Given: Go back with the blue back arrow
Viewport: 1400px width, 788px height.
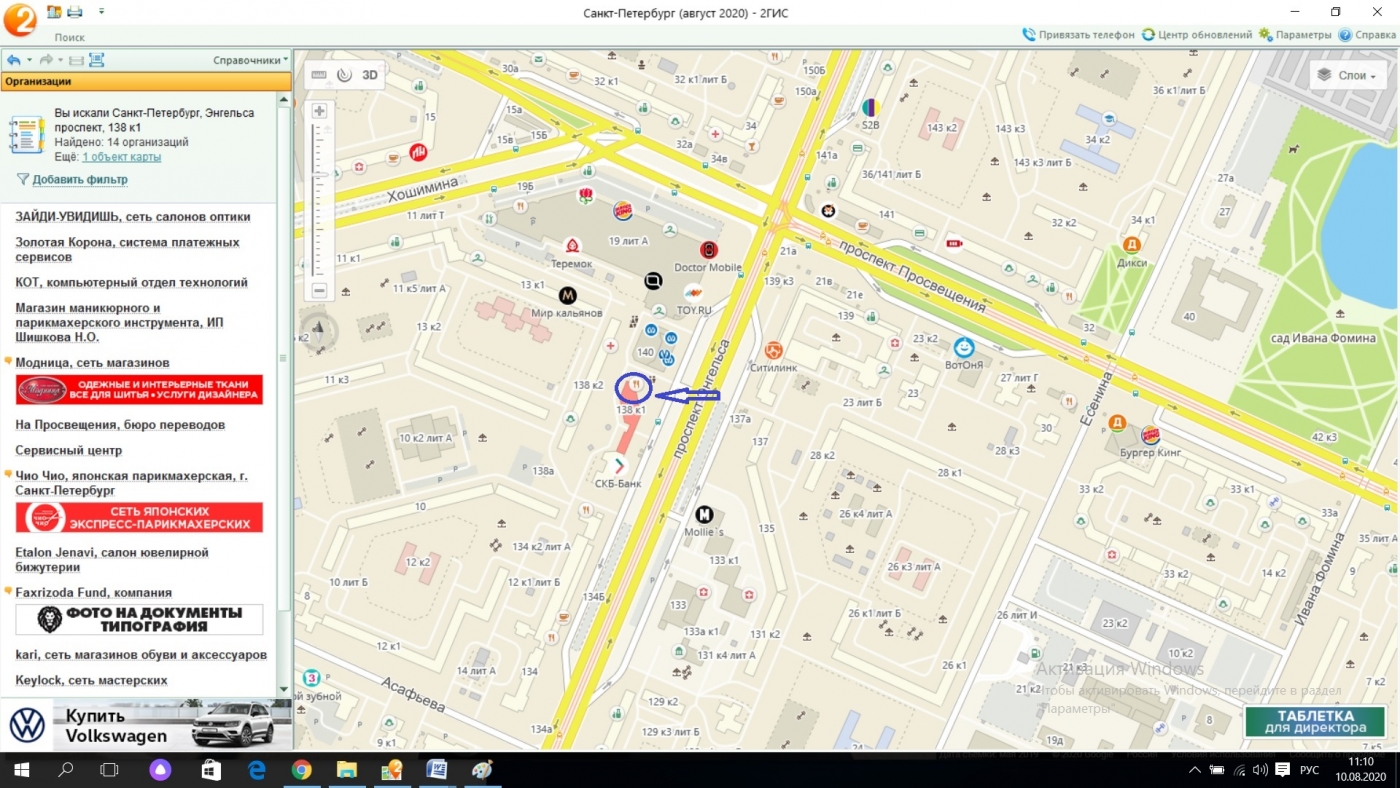Looking at the screenshot, I should (x=14, y=60).
